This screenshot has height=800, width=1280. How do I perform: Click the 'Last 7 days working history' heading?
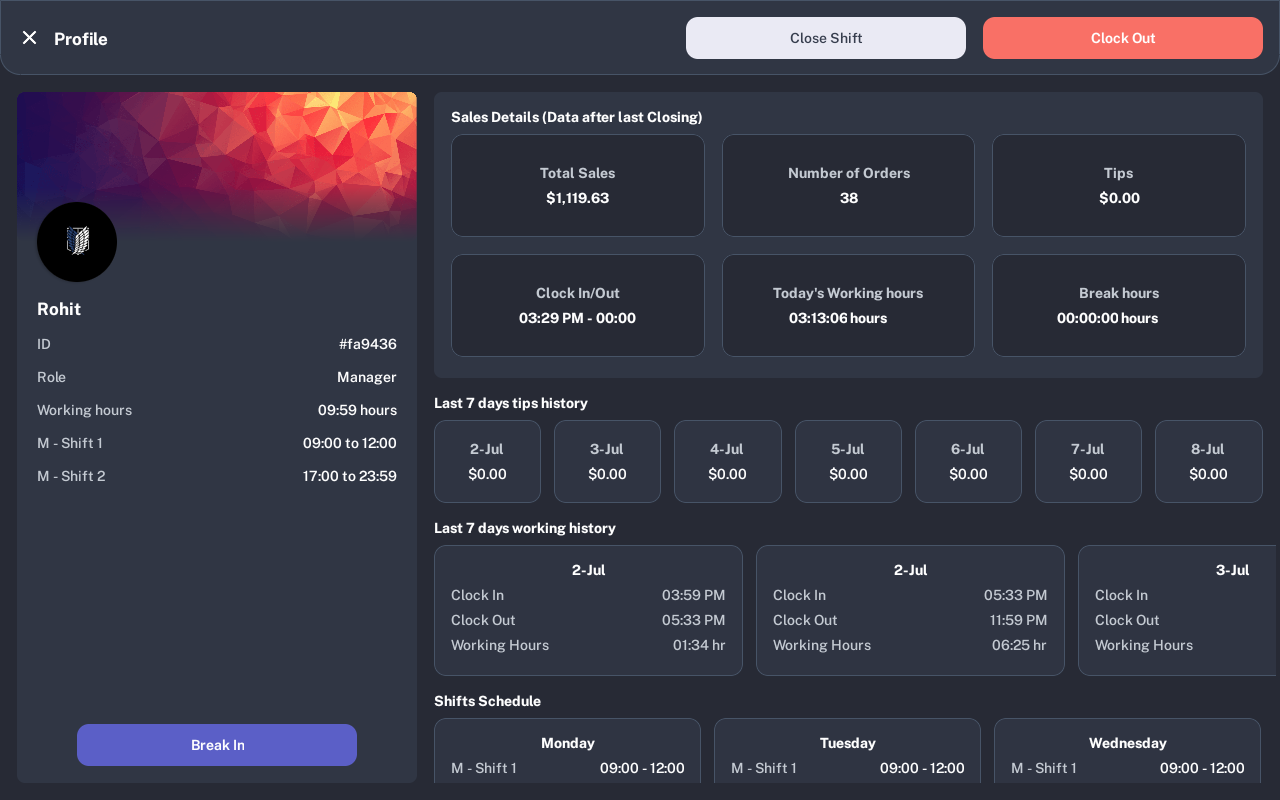pyautogui.click(x=525, y=528)
